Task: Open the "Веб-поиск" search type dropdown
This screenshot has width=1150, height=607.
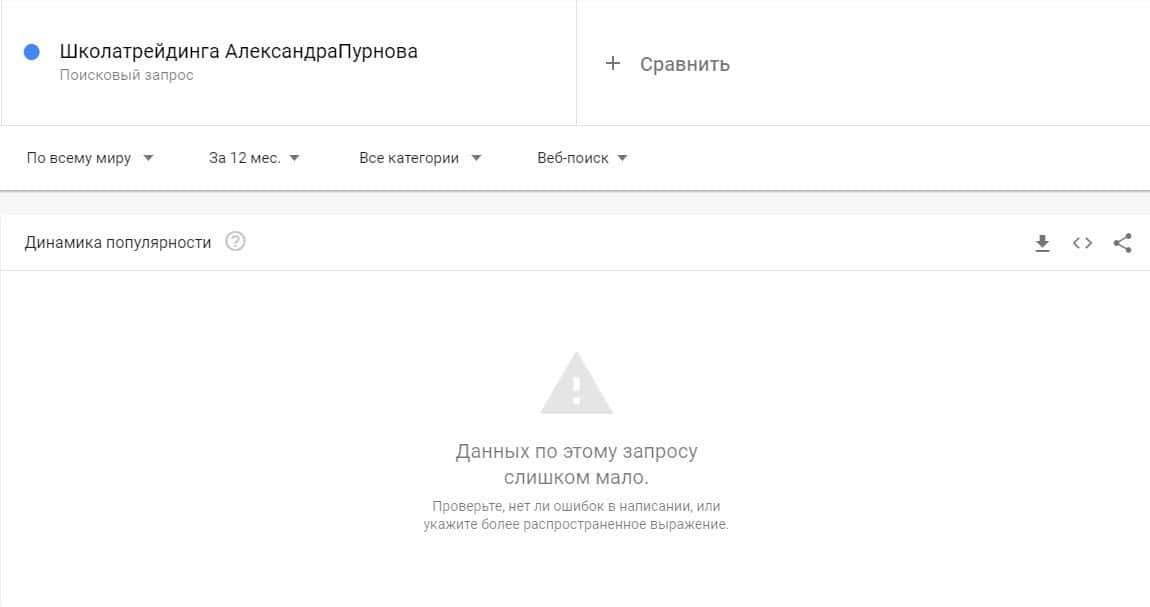Action: point(582,158)
